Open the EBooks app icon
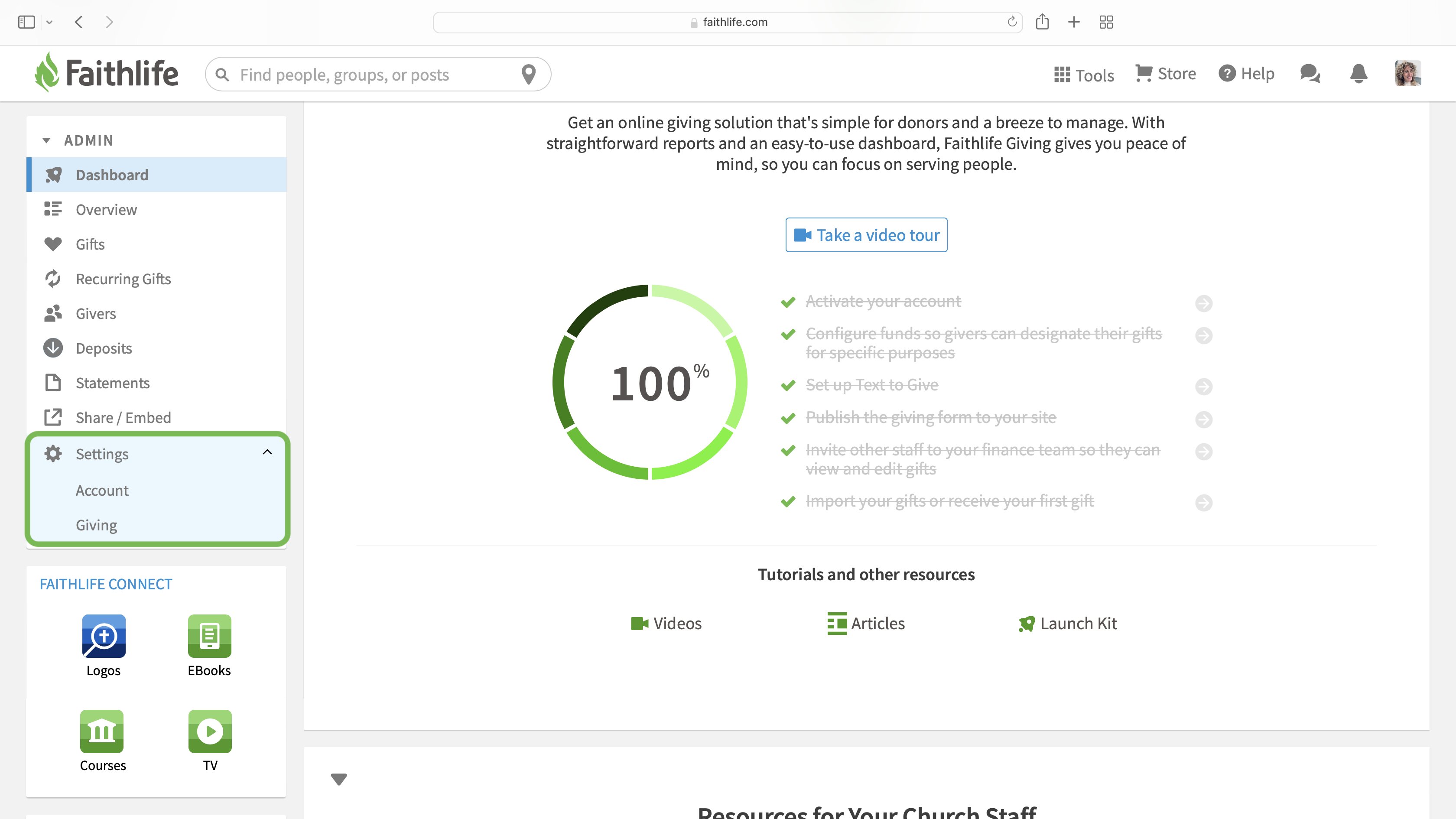Viewport: 1456px width, 819px height. (209, 636)
